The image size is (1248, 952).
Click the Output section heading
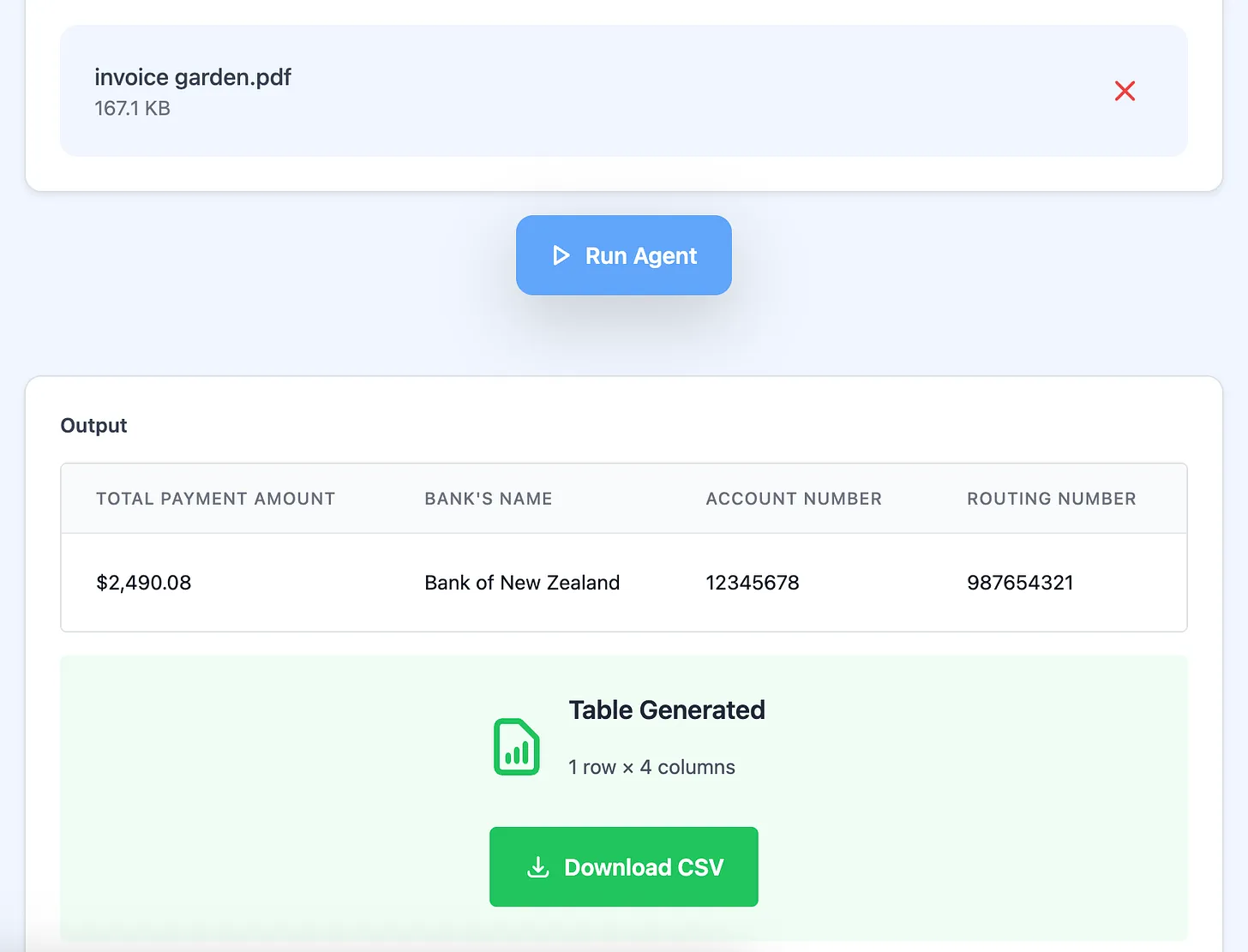tap(93, 426)
